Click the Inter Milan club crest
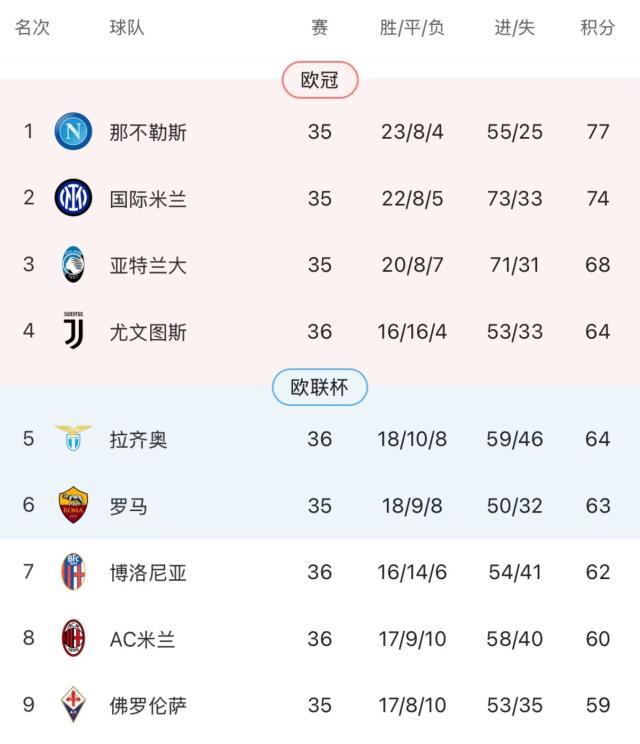The width and height of the screenshot is (640, 744). [x=73, y=199]
